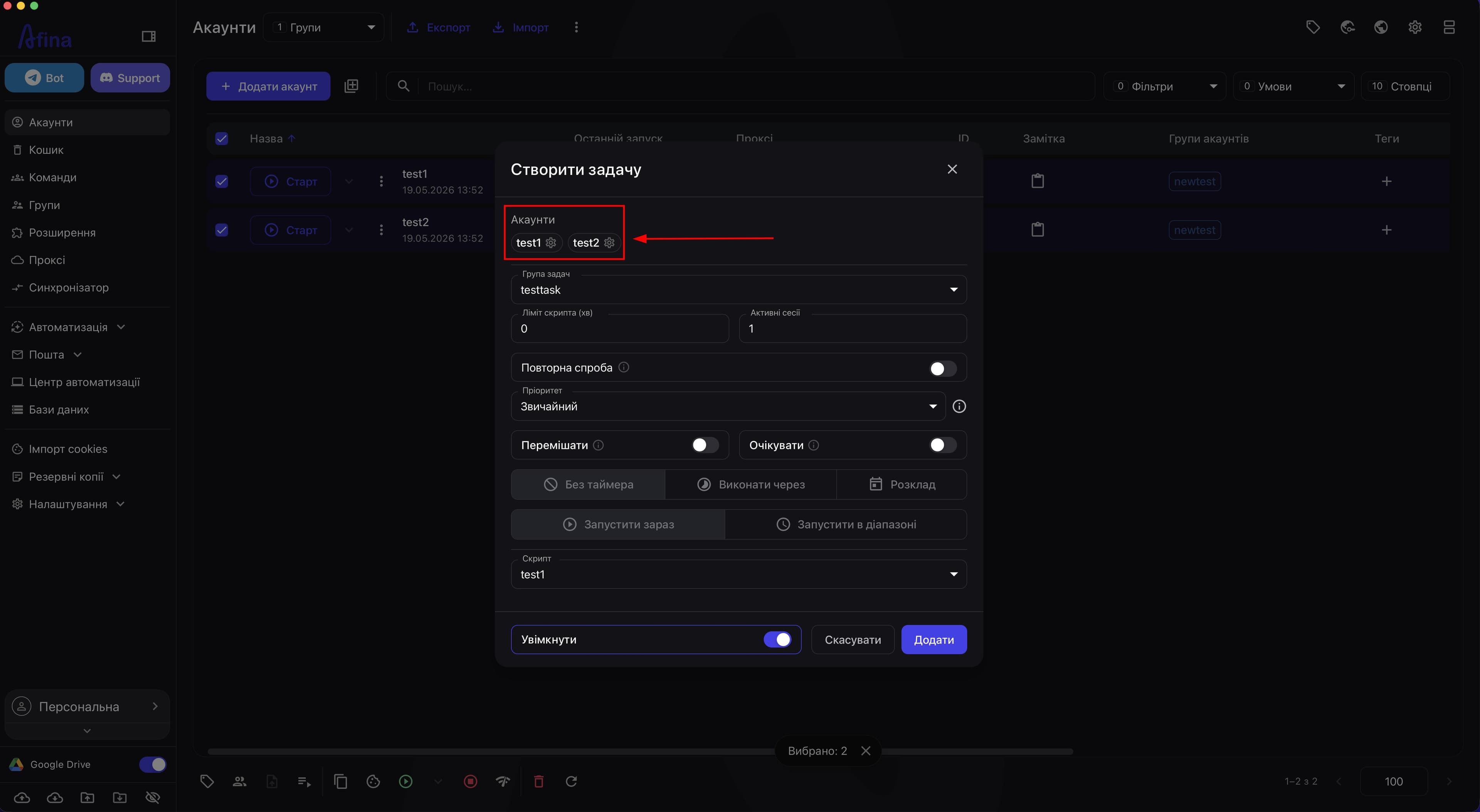The width and height of the screenshot is (1480, 812).
Task: Click the green play icon in bottom toolbar
Action: tap(405, 782)
